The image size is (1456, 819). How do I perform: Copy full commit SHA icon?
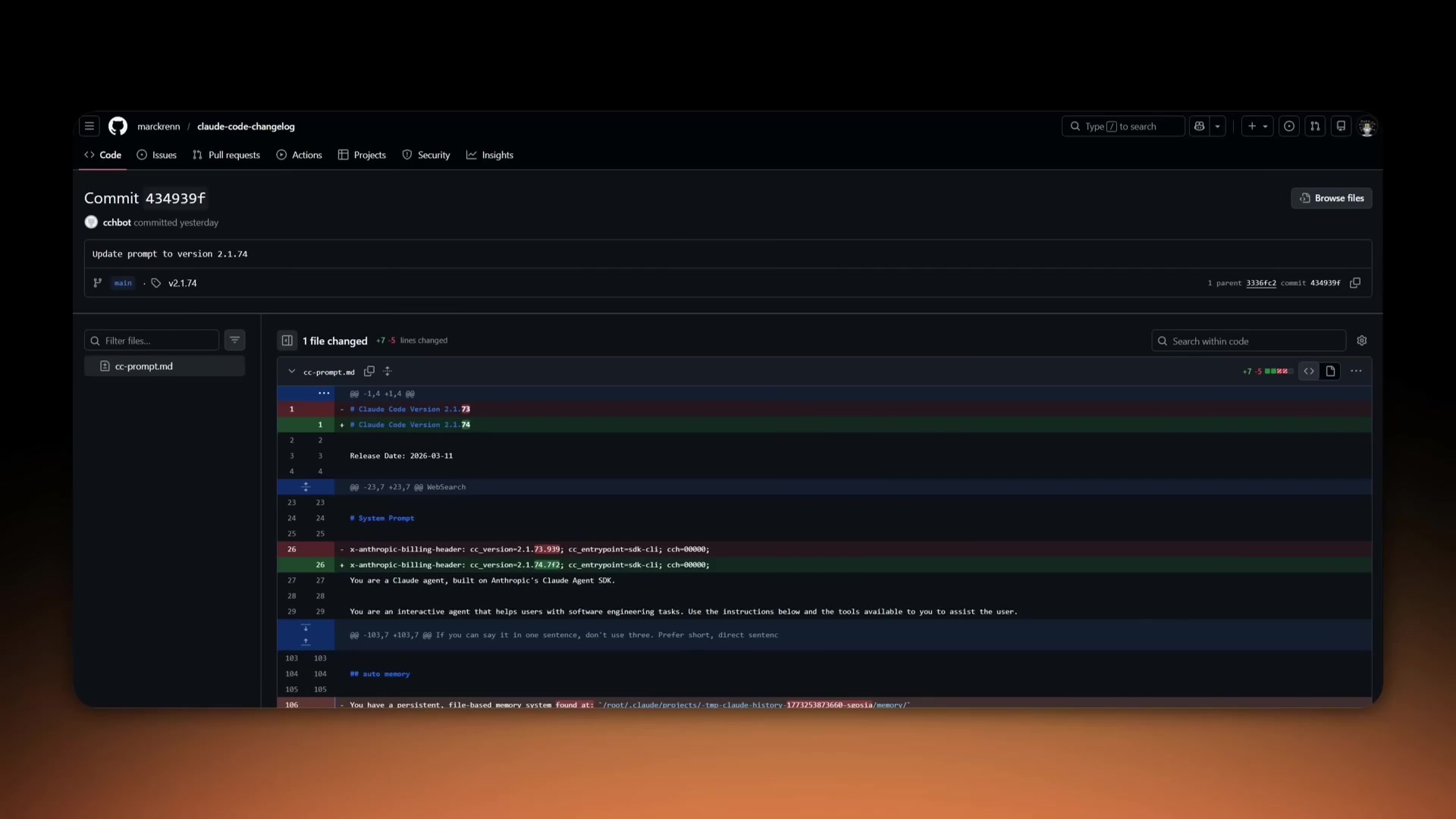pos(1355,283)
